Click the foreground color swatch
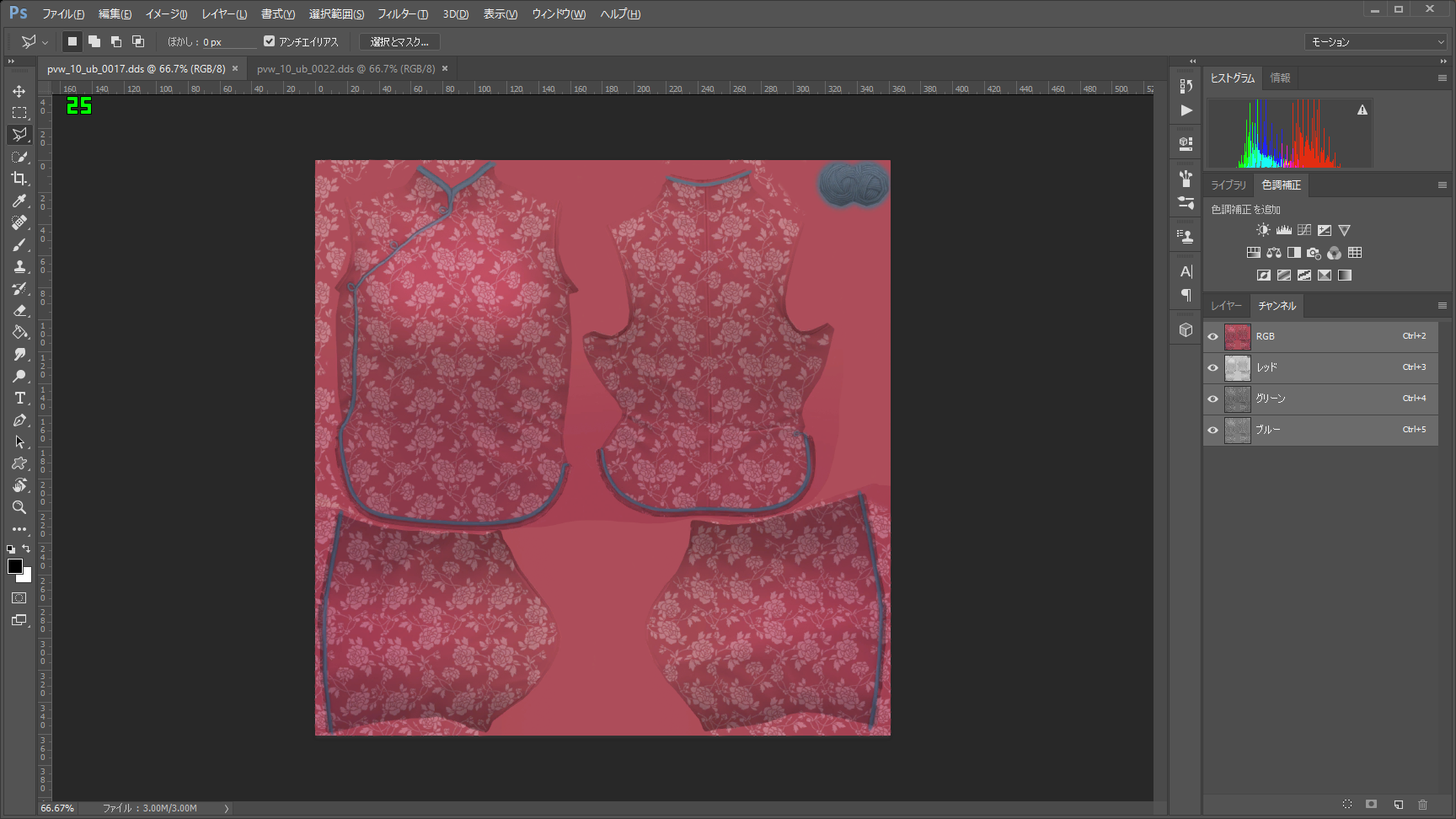The height and width of the screenshot is (819, 1456). [x=15, y=566]
